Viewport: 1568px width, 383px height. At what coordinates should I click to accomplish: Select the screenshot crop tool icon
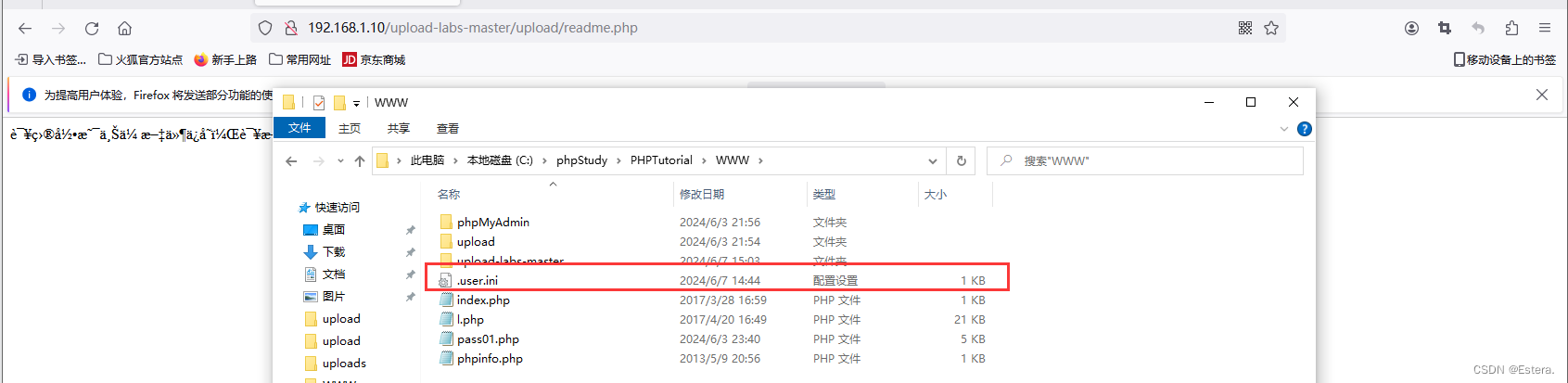click(x=1445, y=28)
